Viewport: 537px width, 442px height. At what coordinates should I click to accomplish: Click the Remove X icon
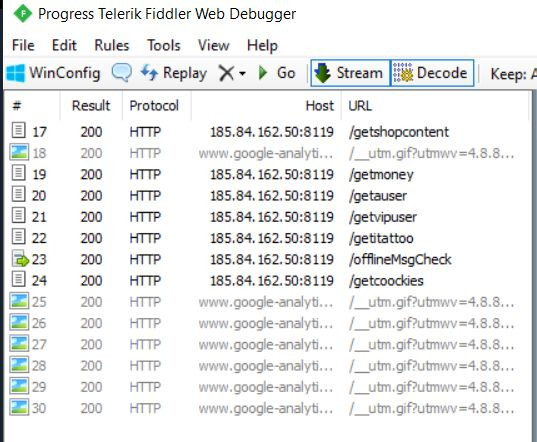click(226, 73)
